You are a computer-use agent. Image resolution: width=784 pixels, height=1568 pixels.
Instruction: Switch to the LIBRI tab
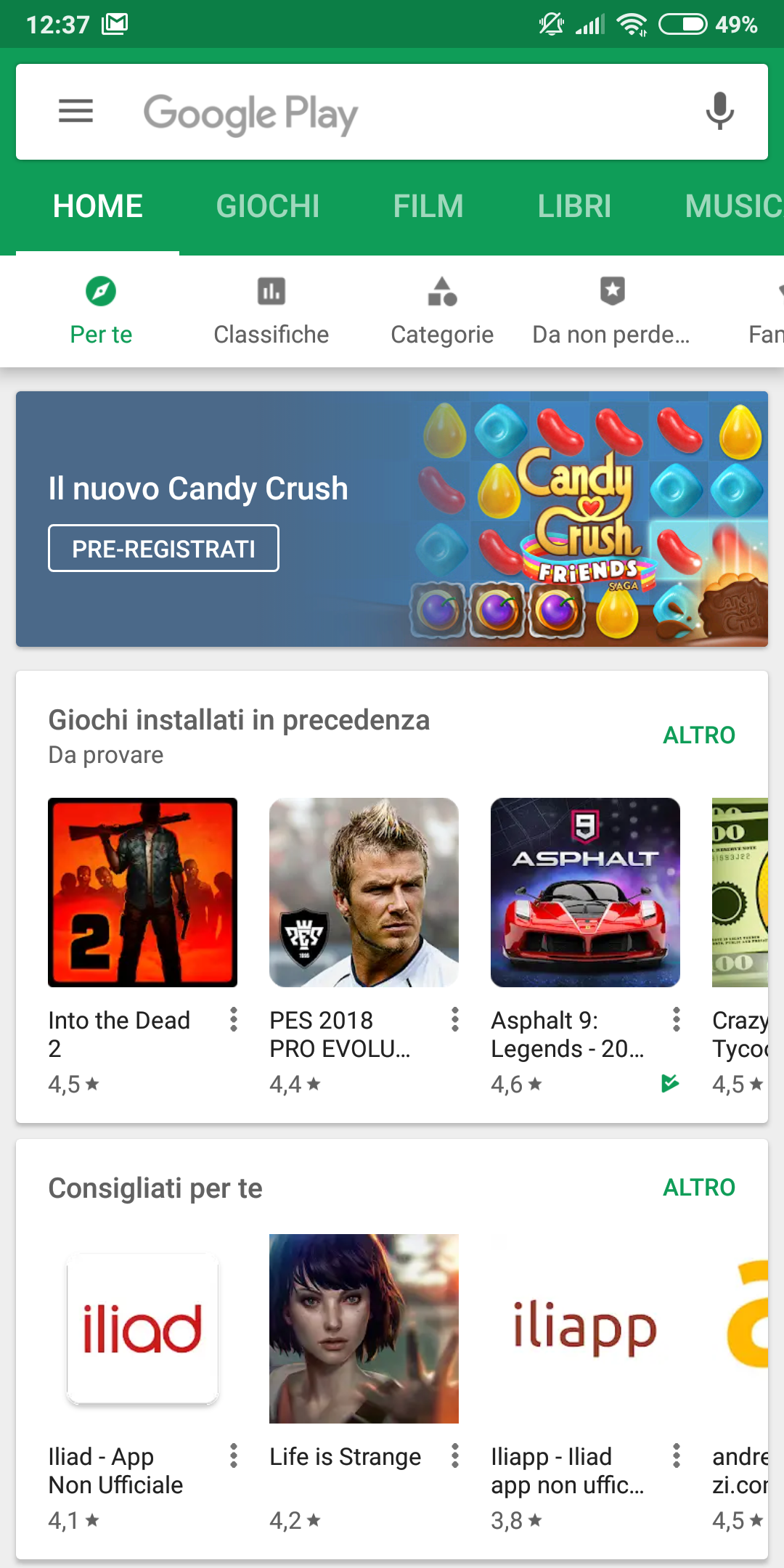(574, 206)
